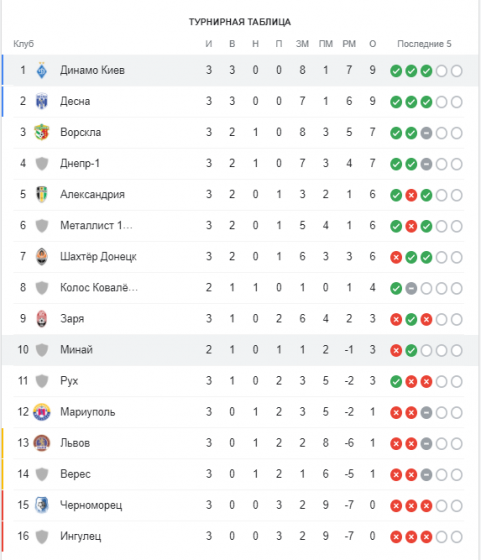The height and width of the screenshot is (560, 481).
Task: Click Динамо Киев's first green win indicator
Action: coord(396,71)
